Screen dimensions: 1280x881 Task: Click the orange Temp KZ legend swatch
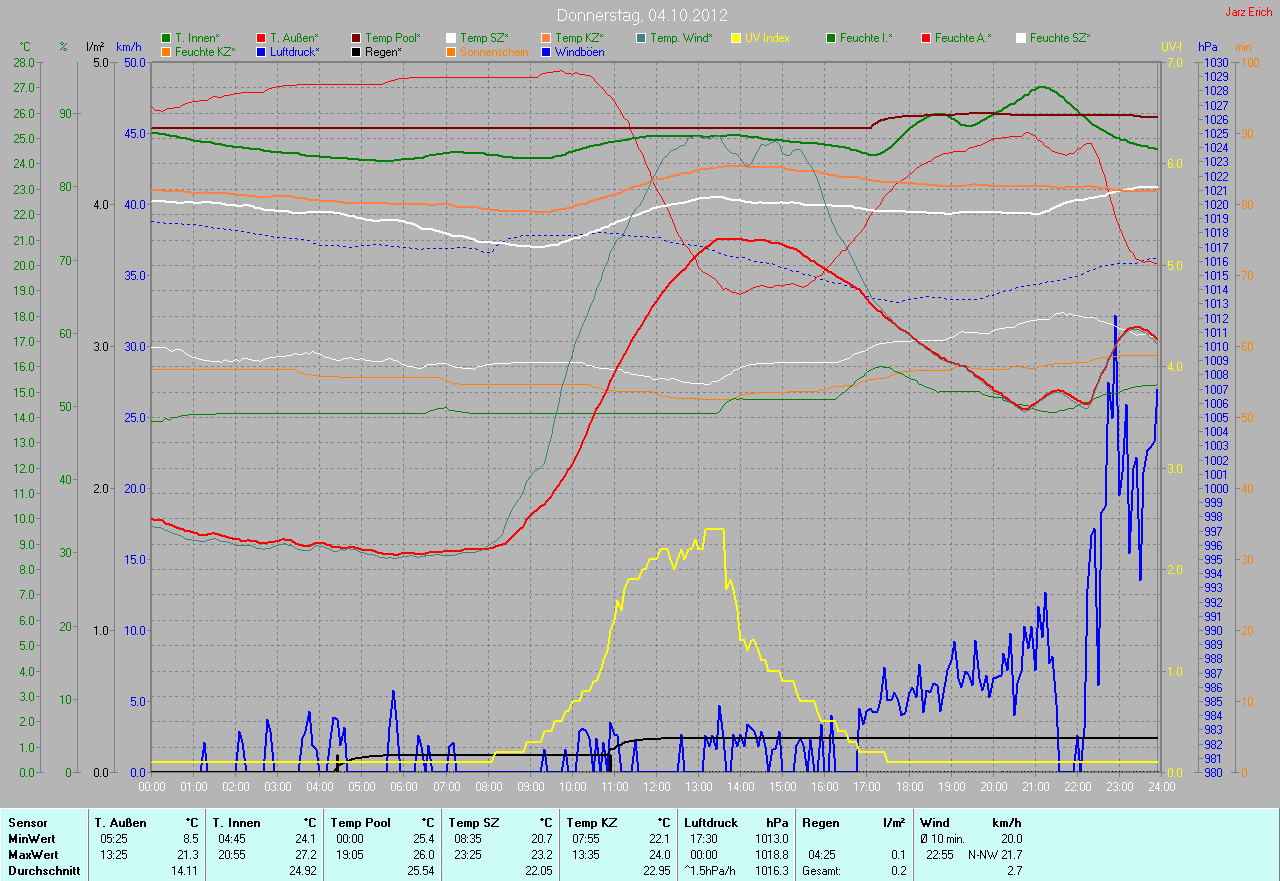click(x=546, y=38)
